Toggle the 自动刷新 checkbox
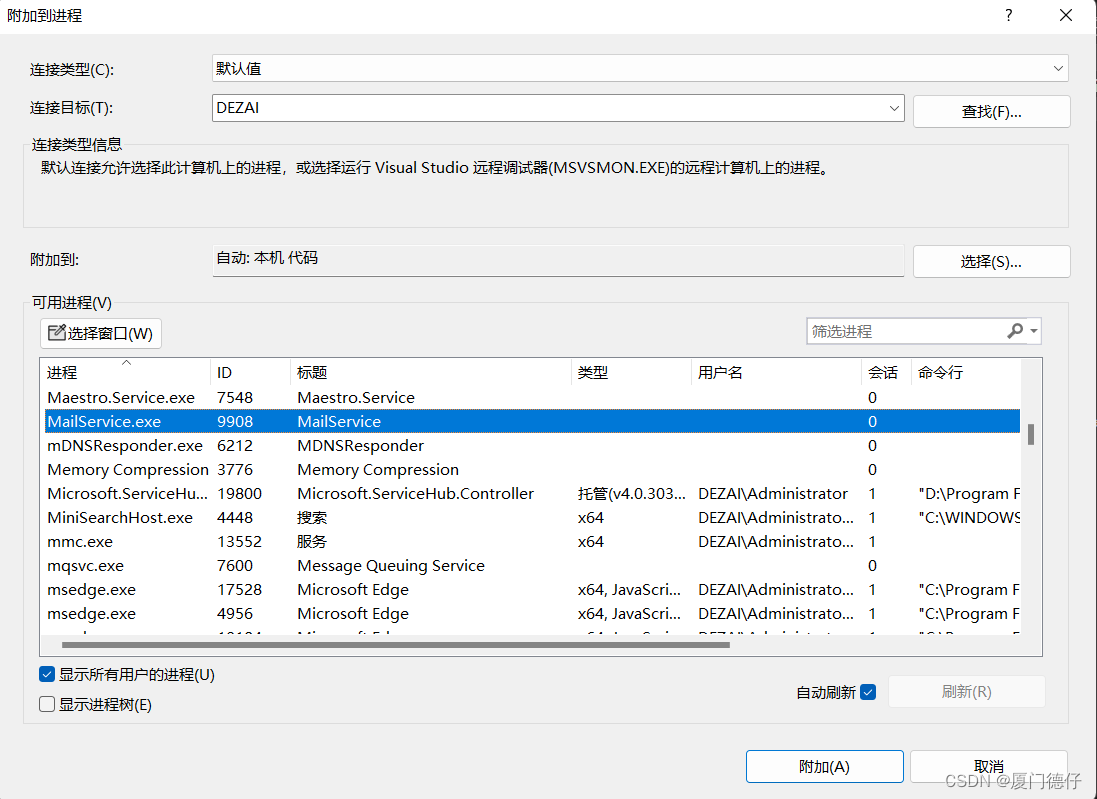This screenshot has width=1097, height=799. (868, 692)
